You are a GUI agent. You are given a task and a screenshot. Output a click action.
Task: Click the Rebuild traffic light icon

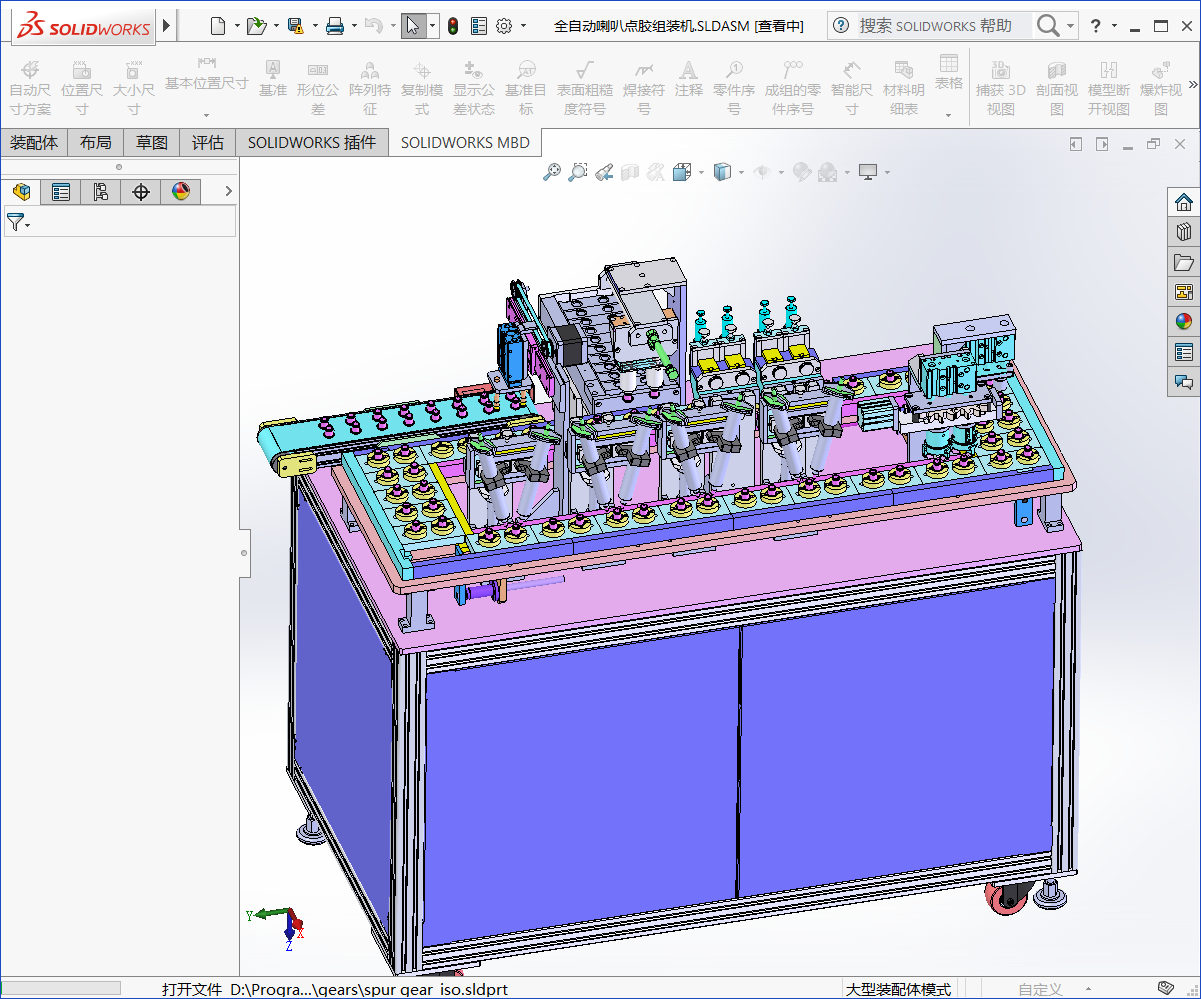tap(452, 26)
